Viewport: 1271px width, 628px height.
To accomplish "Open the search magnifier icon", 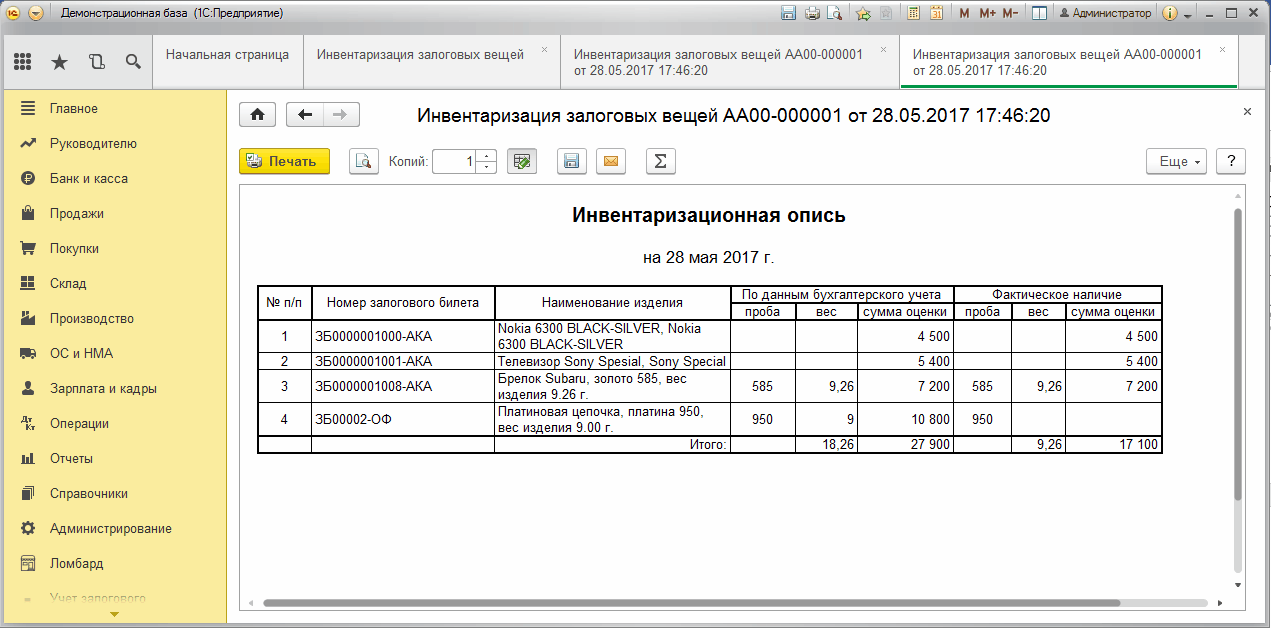I will [133, 62].
